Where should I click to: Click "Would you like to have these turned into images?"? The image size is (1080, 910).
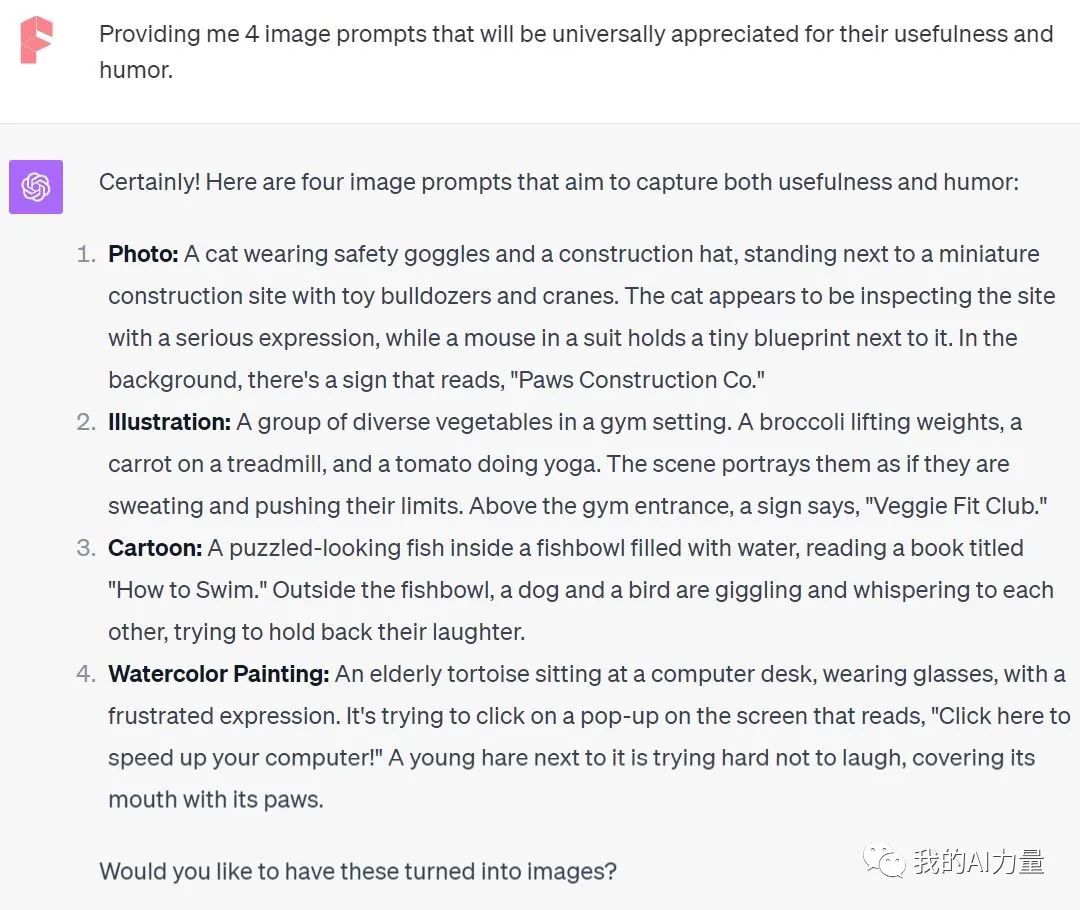357,871
